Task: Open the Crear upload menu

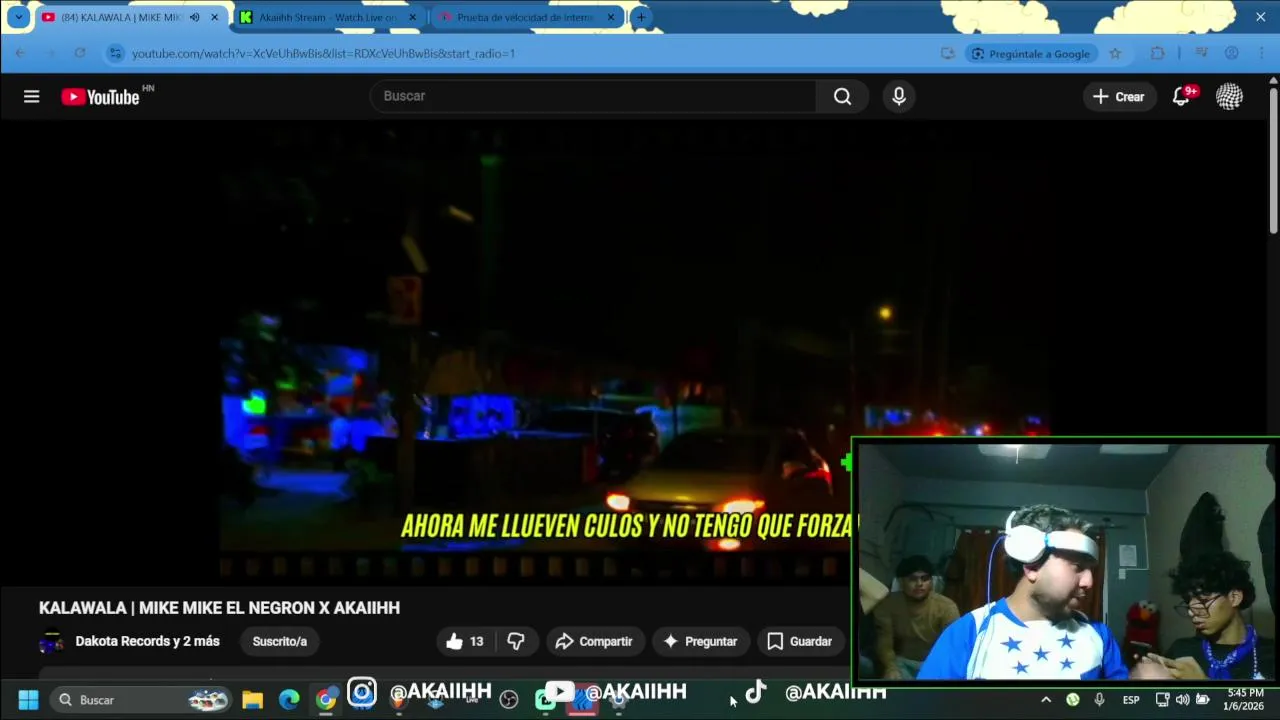Action: 1119,96
